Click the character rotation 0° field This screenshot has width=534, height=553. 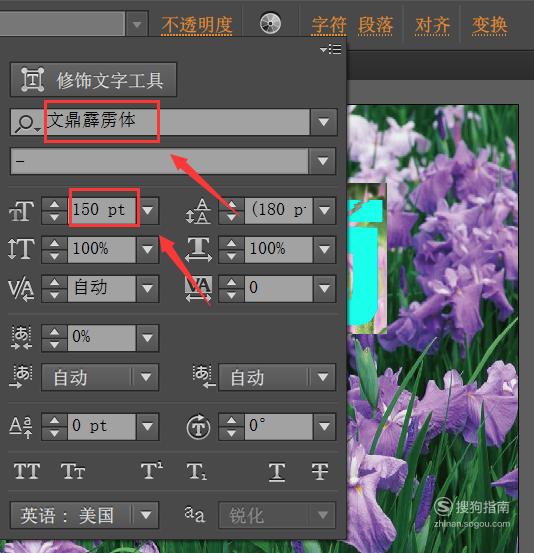(279, 427)
